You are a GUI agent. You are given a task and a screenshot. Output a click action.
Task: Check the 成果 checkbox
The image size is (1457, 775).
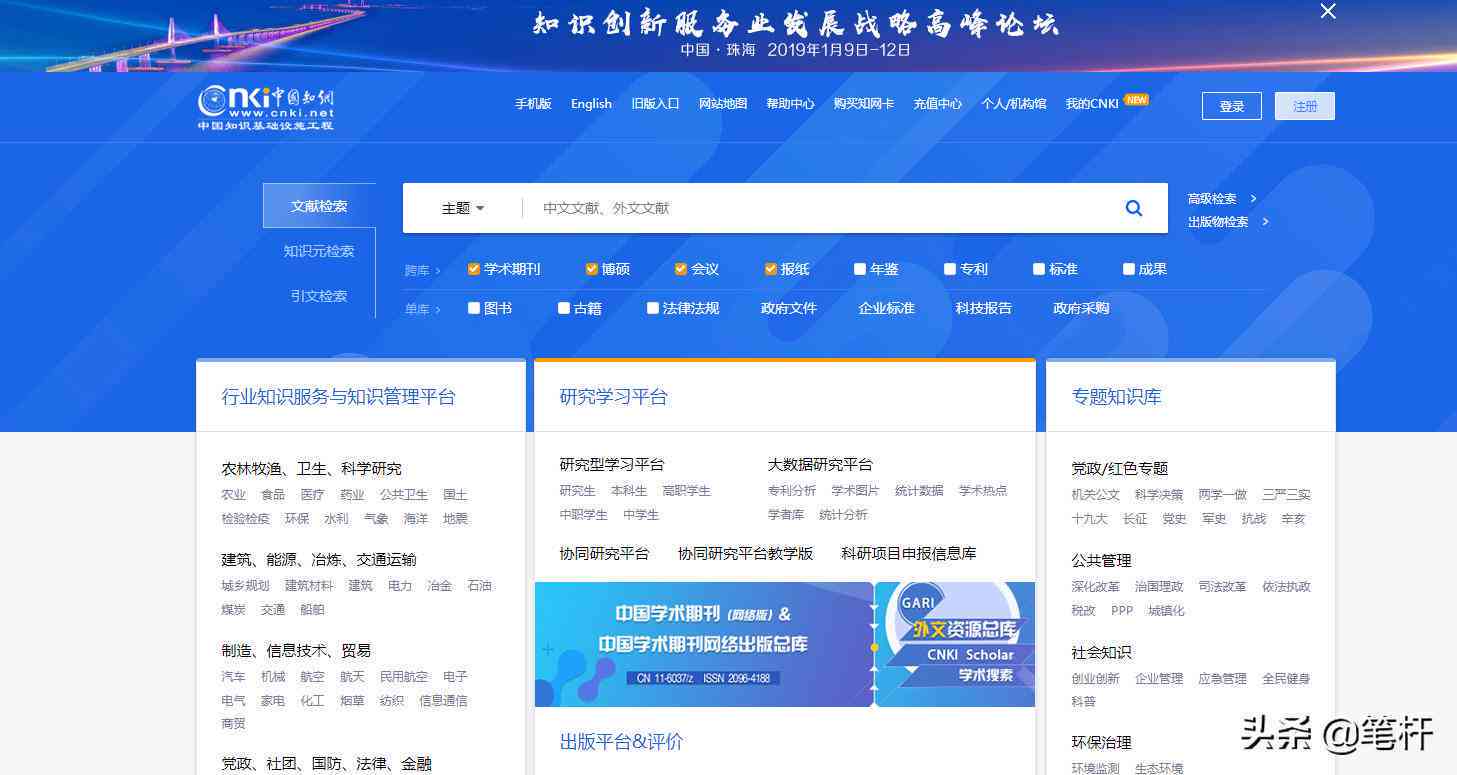[x=1129, y=269]
